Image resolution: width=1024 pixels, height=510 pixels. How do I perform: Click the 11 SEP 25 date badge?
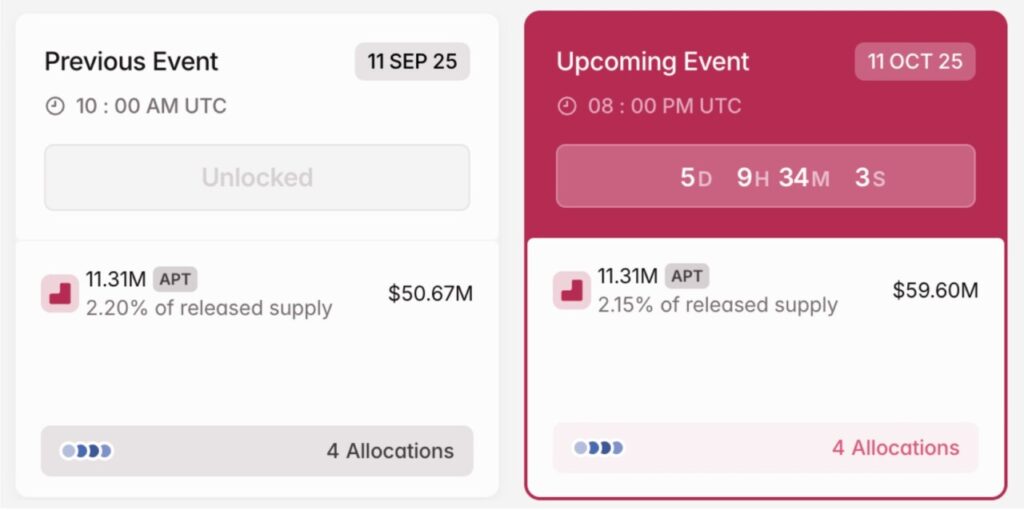coord(412,61)
